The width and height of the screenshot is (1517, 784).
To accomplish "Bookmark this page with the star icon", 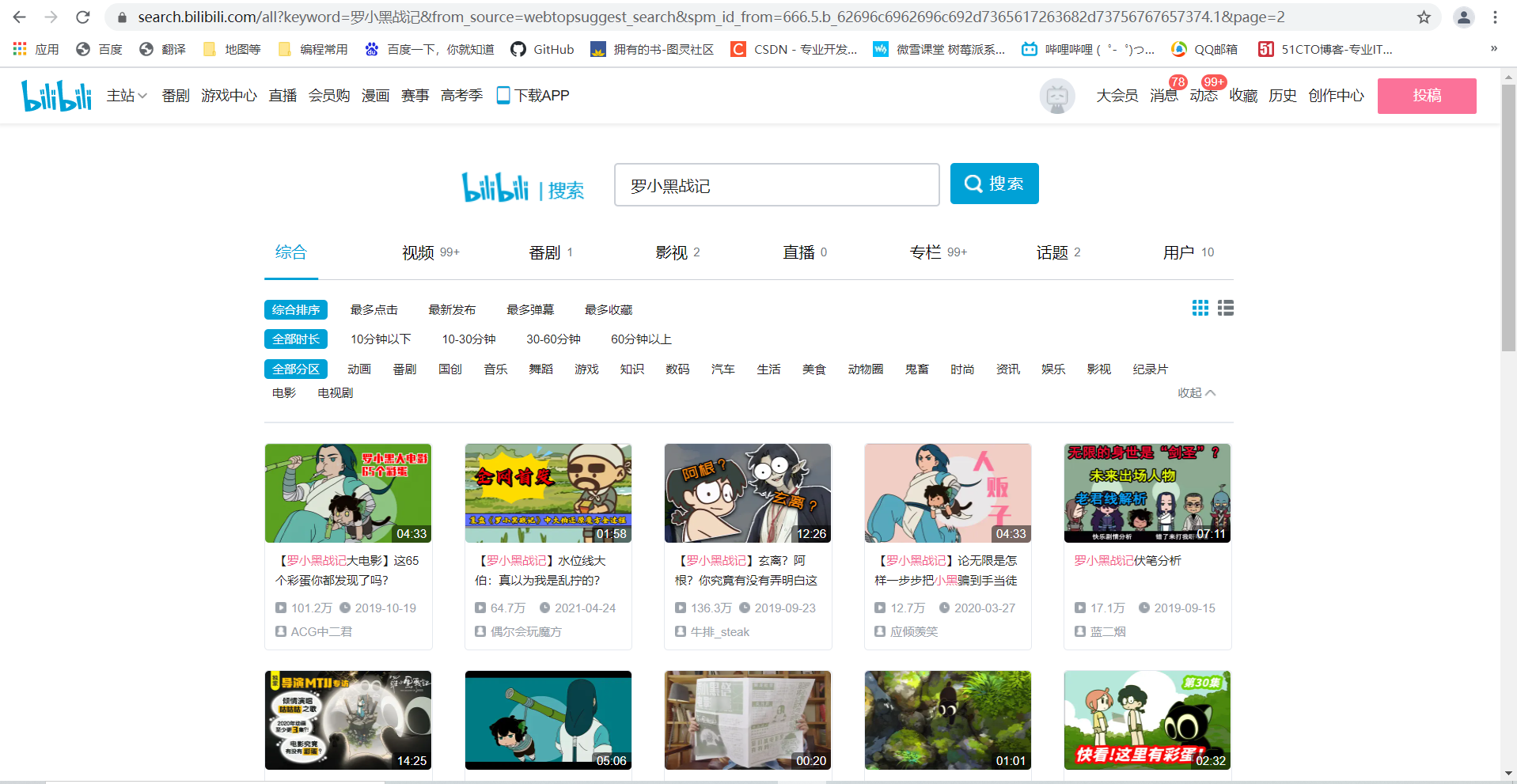I will (x=1424, y=17).
